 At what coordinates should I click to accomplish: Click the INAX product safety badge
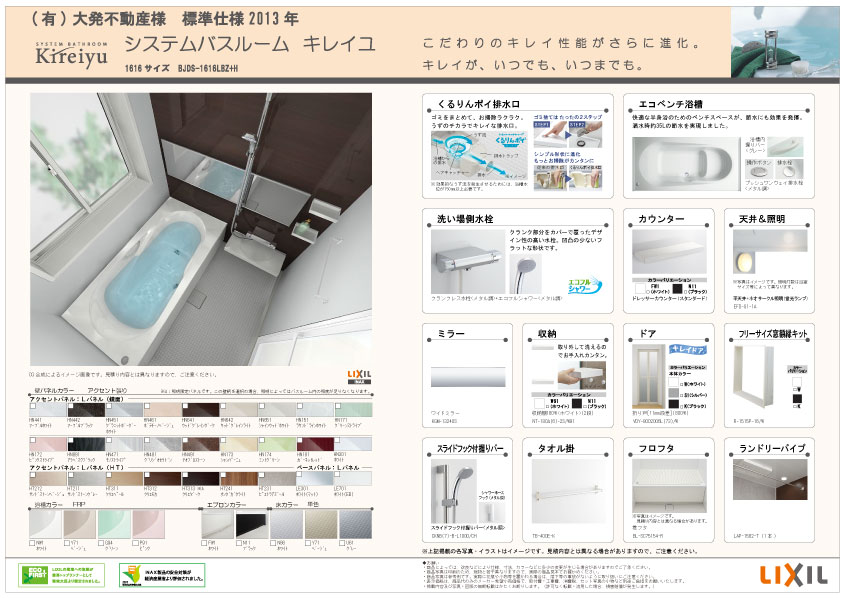[x=161, y=575]
